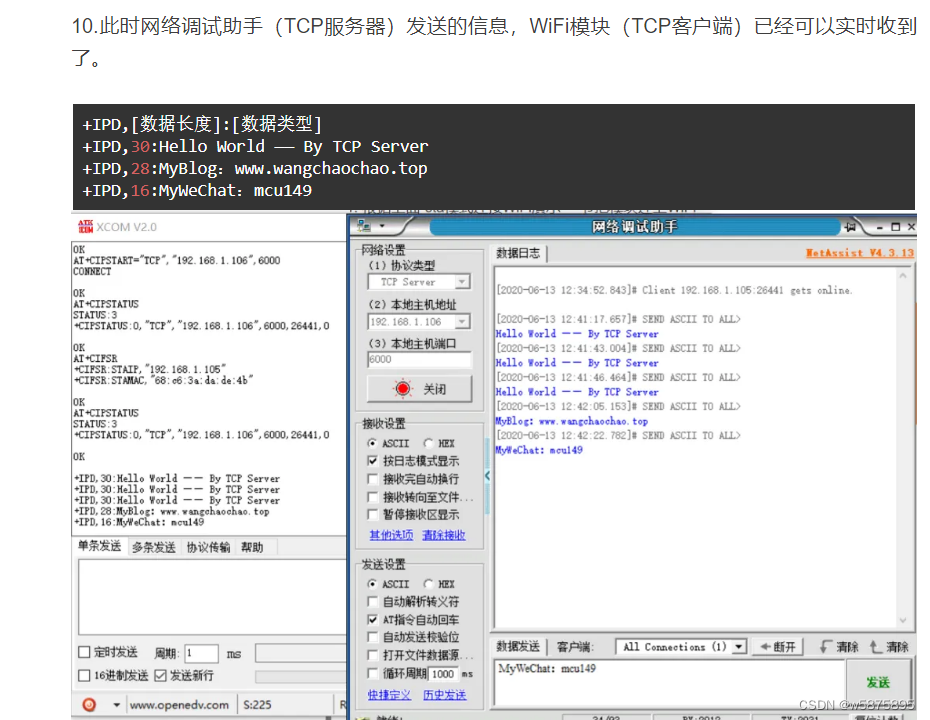Open the All Connections (1) client dropdown
Image resolution: width=930 pixels, height=720 pixels.
point(738,646)
